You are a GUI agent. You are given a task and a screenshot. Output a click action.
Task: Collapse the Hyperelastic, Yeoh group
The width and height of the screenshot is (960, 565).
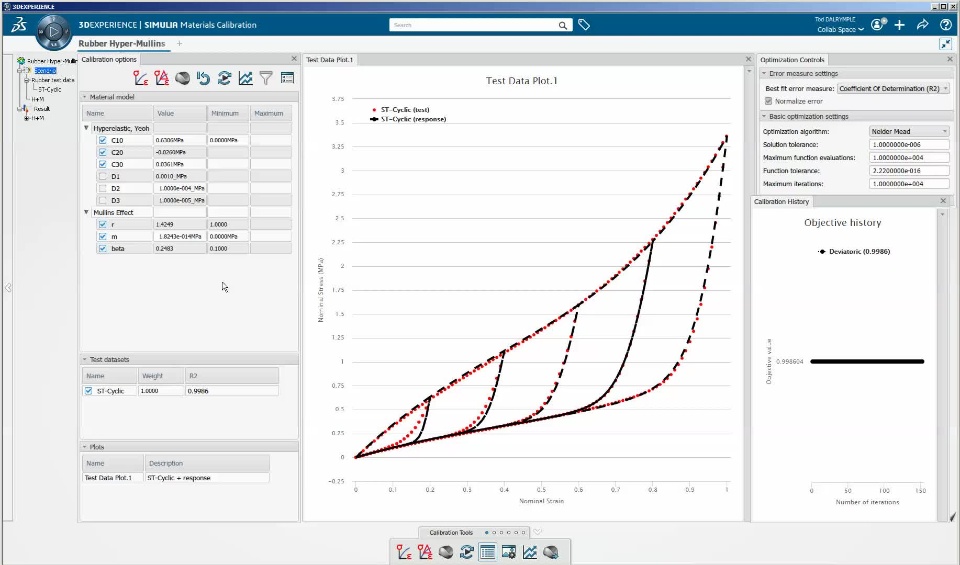tap(86, 128)
